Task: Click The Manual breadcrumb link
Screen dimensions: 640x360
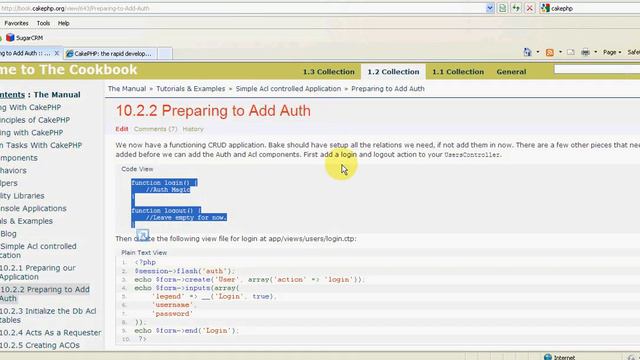Action: tap(127, 89)
